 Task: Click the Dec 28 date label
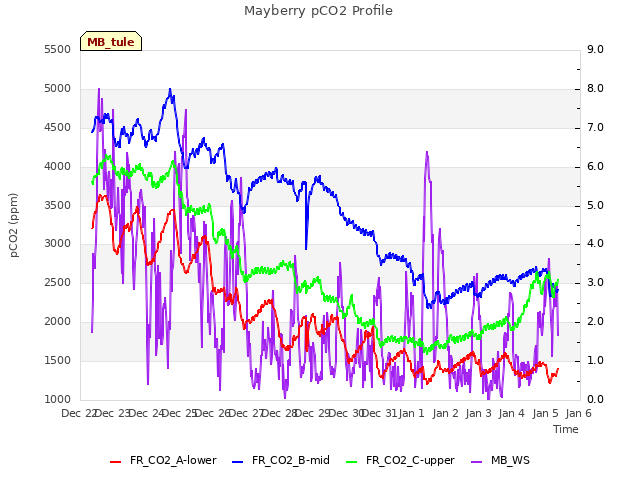(280, 413)
